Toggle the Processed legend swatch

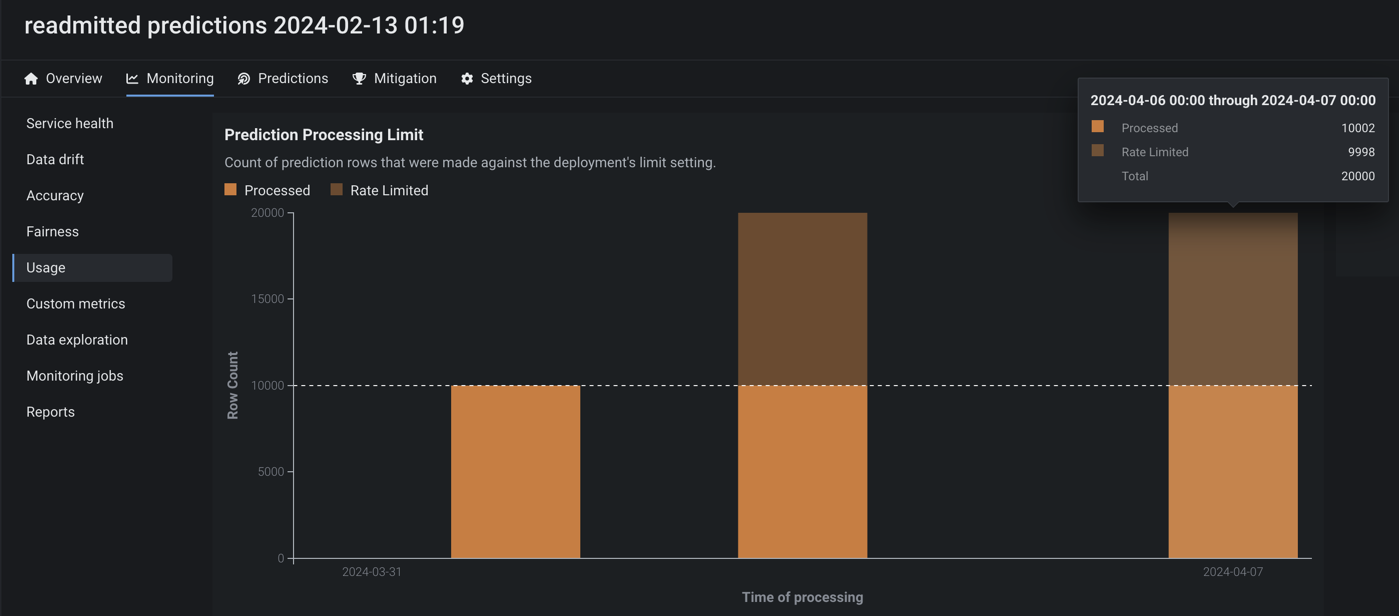coord(231,190)
